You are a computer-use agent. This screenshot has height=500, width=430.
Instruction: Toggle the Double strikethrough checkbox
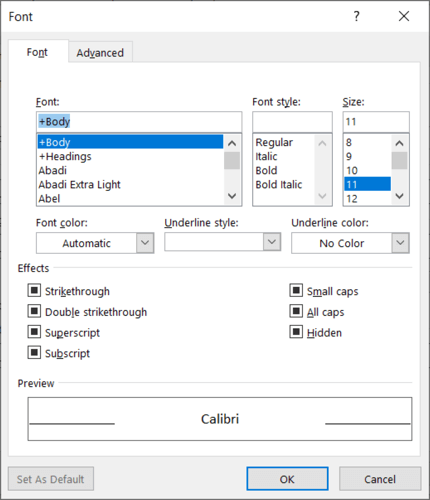click(34, 311)
